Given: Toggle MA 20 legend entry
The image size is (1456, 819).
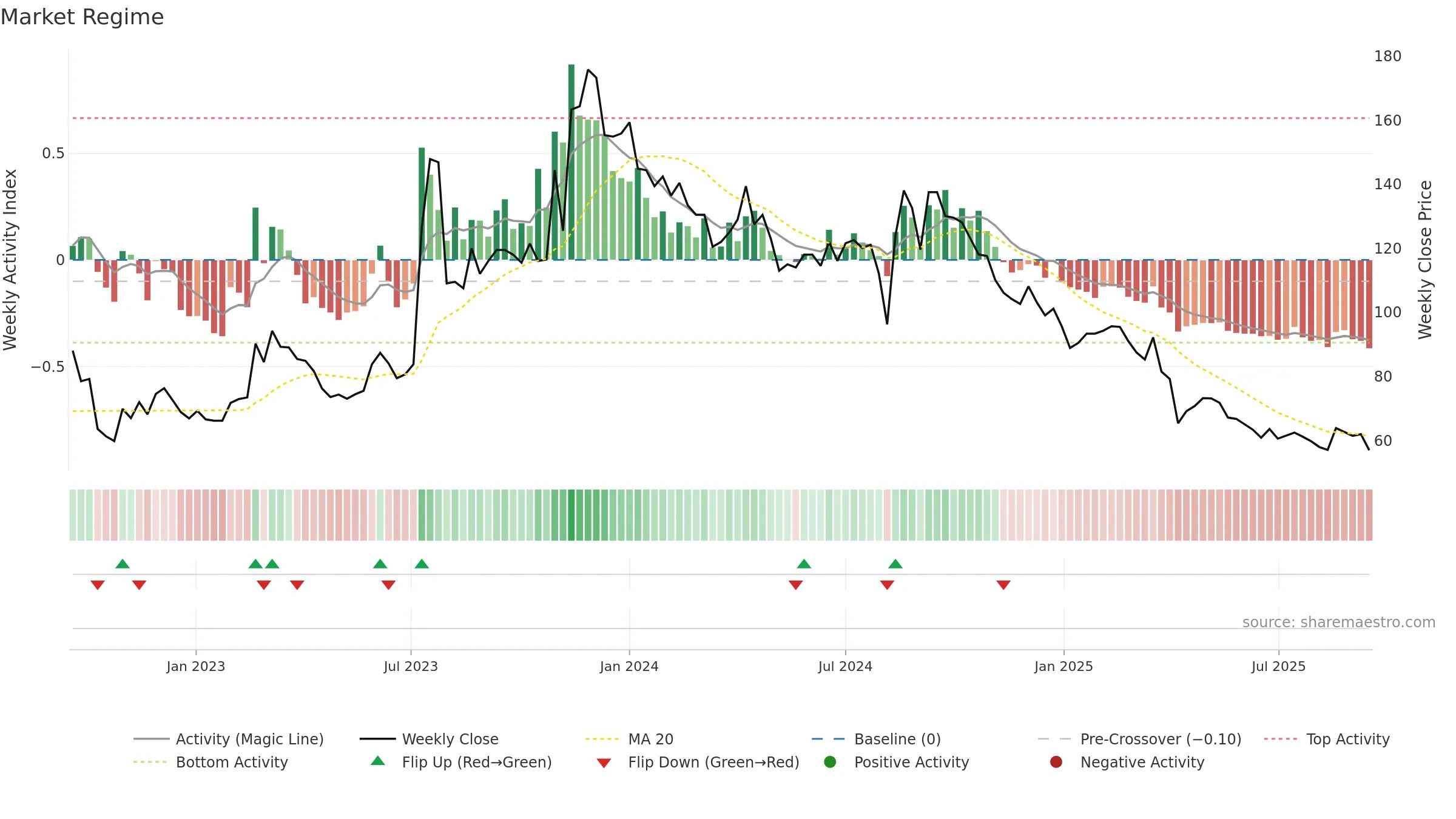Looking at the screenshot, I should coord(629,739).
